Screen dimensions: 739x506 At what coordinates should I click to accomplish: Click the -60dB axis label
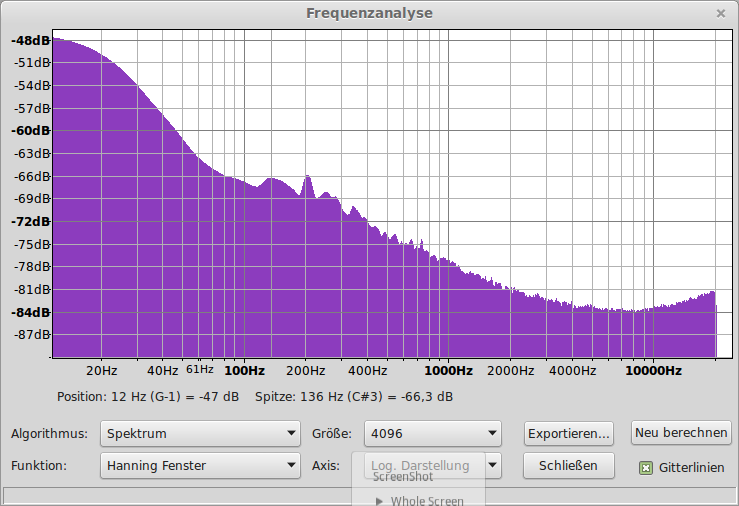pos(30,131)
